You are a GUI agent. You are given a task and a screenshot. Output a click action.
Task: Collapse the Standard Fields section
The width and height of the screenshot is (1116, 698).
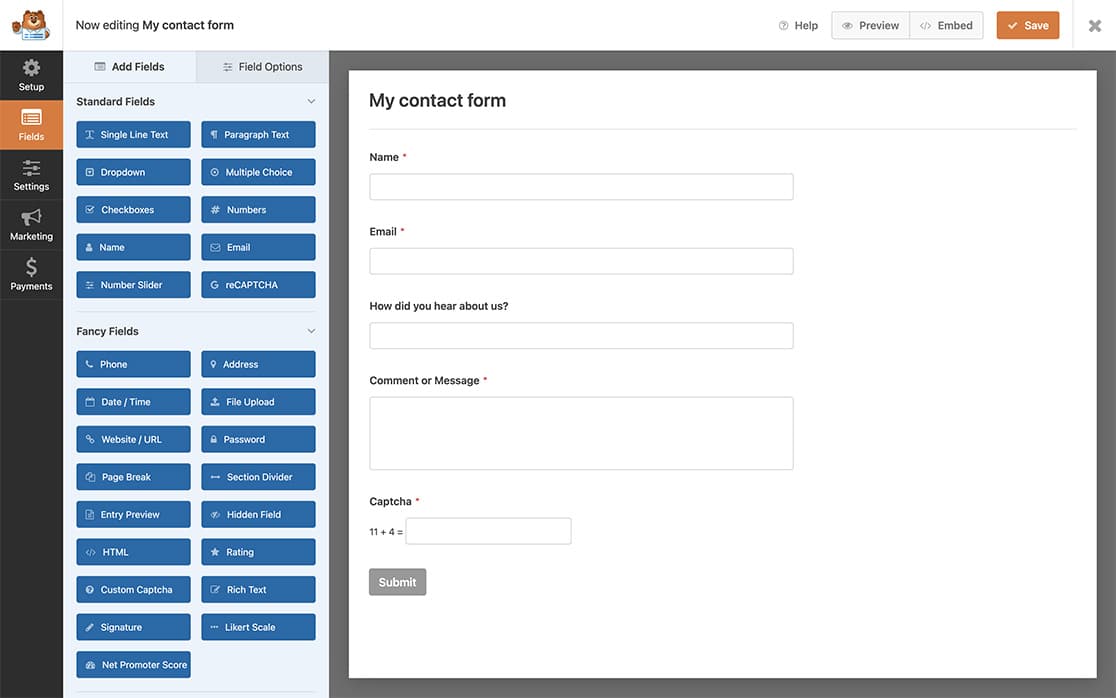point(311,100)
